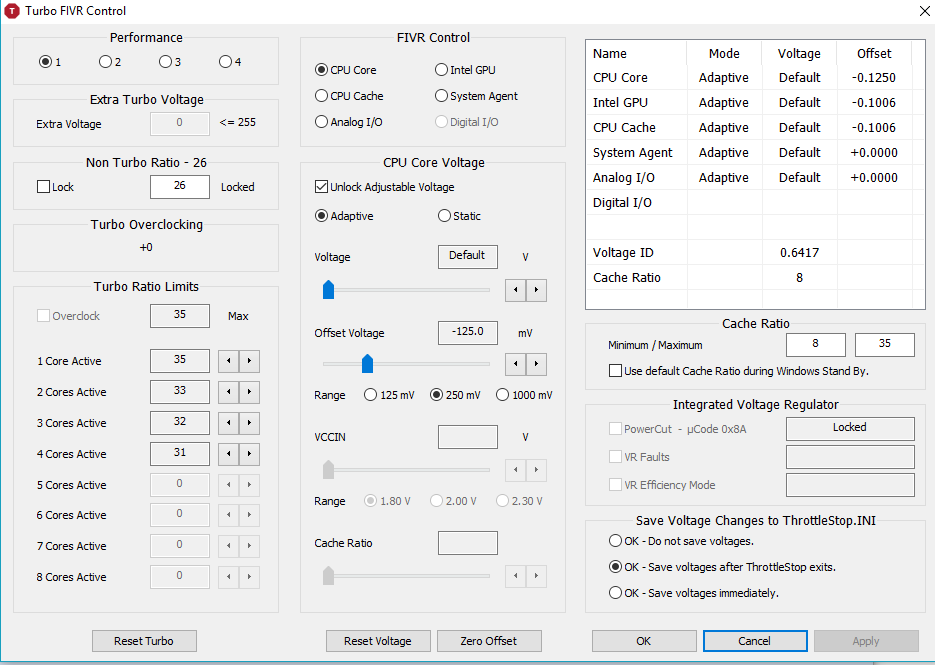Increase the 3 Cores Active ratio arrow

tap(250, 423)
